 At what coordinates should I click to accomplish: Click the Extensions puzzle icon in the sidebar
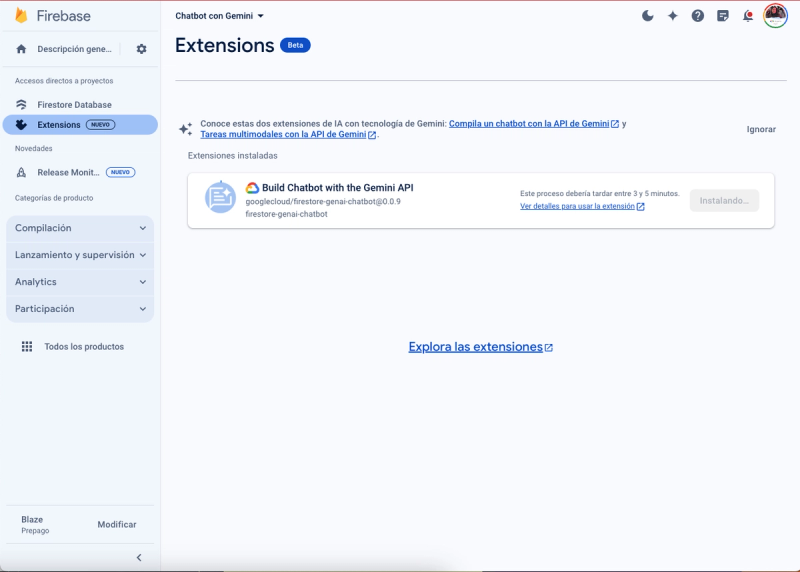click(x=21, y=125)
